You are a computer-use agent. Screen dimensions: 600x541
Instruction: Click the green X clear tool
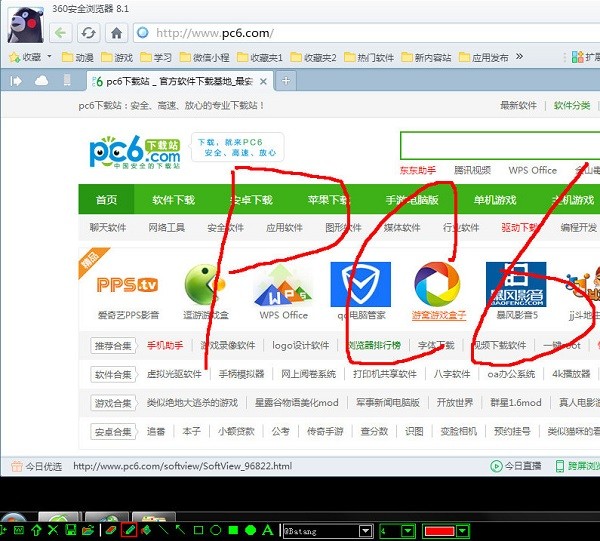[x=53, y=530]
